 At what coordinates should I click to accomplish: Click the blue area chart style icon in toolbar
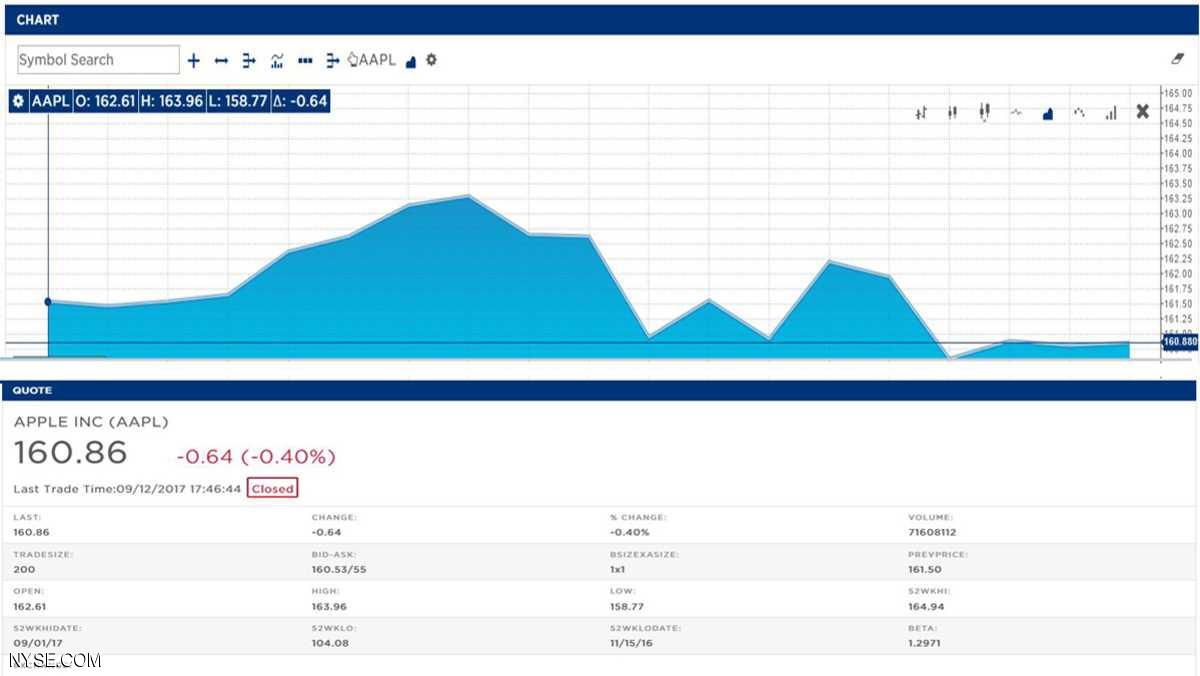(410, 61)
